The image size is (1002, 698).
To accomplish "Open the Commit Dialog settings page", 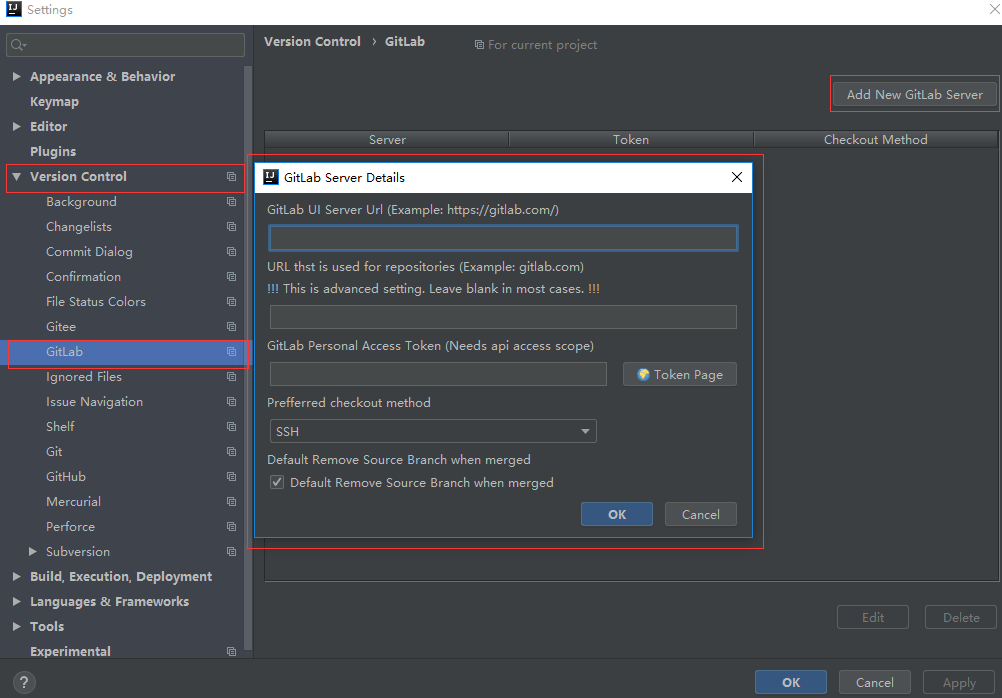I will (89, 252).
